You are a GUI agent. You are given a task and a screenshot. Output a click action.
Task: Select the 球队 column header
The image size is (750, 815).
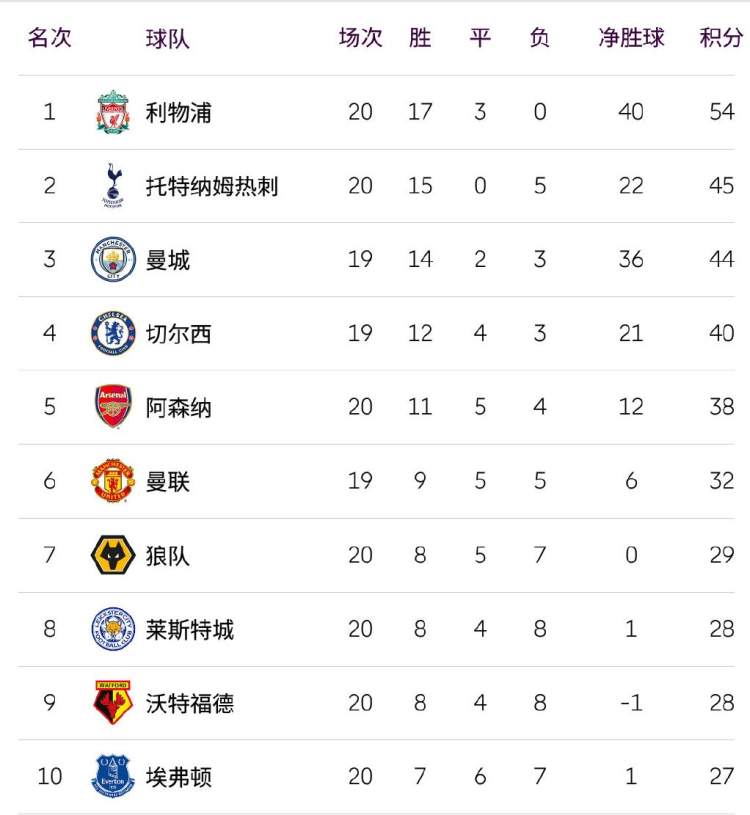[167, 38]
